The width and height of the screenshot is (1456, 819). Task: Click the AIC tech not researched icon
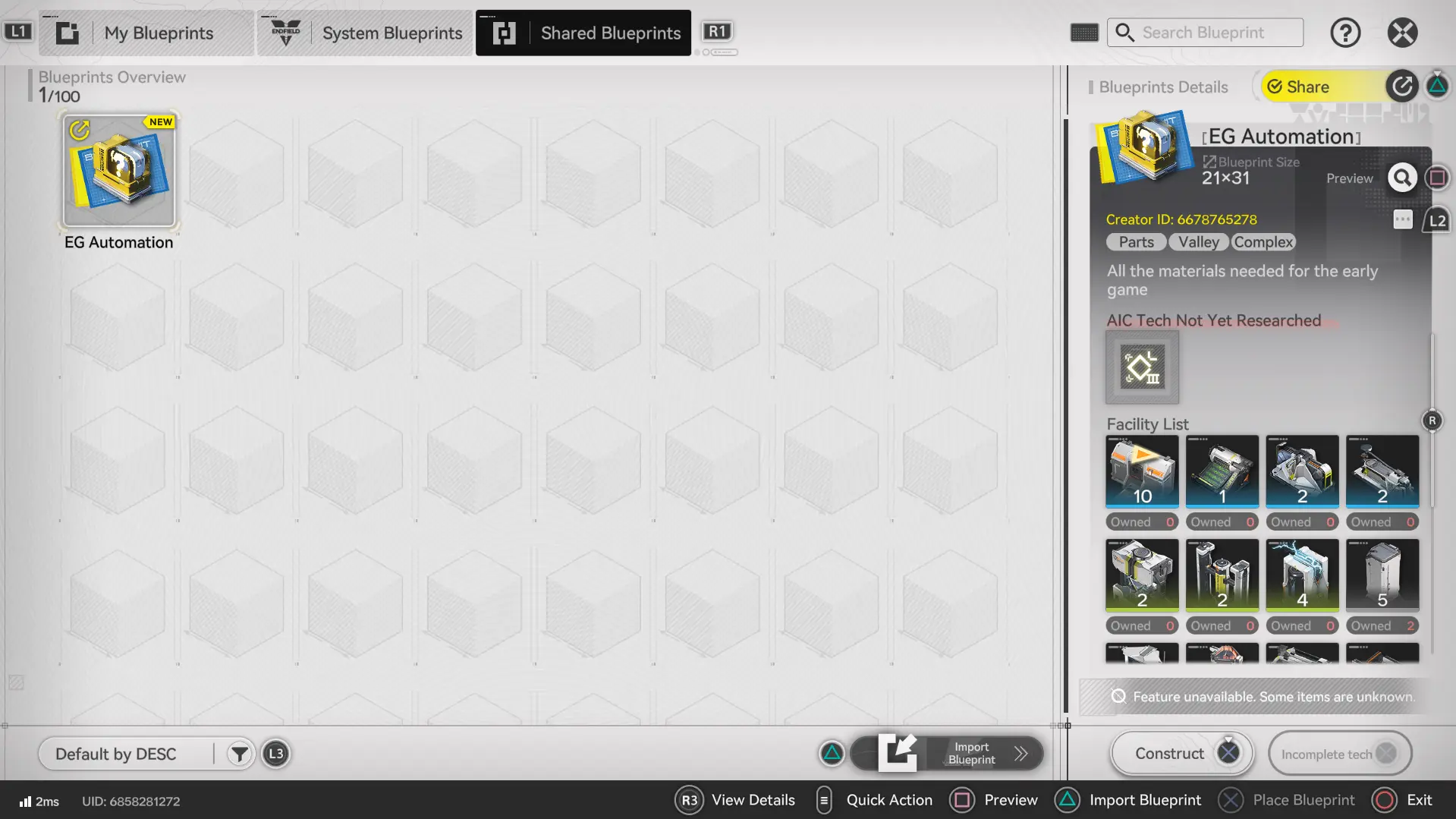click(x=1142, y=367)
